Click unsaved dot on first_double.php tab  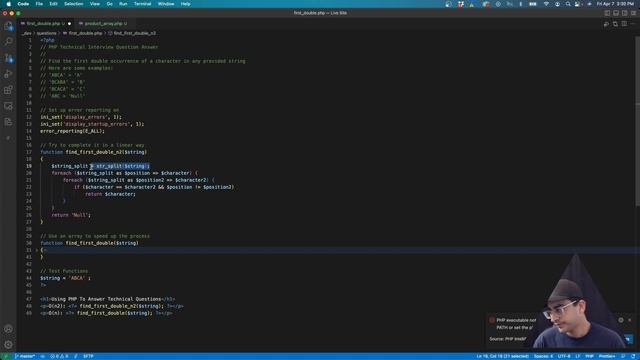tap(69, 24)
